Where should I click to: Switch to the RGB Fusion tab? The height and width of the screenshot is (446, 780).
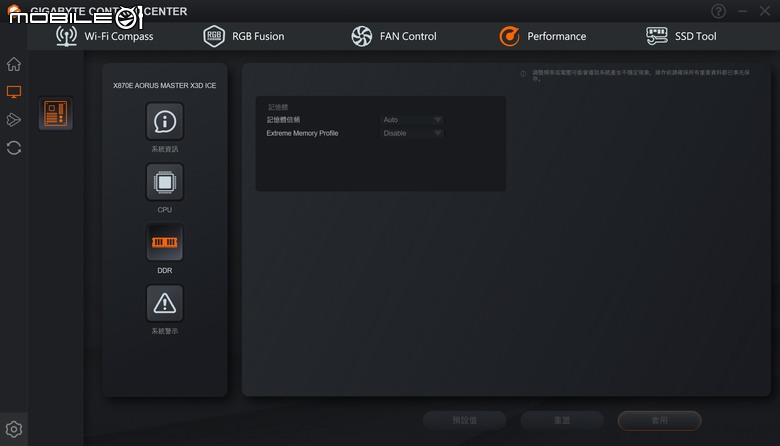(258, 36)
